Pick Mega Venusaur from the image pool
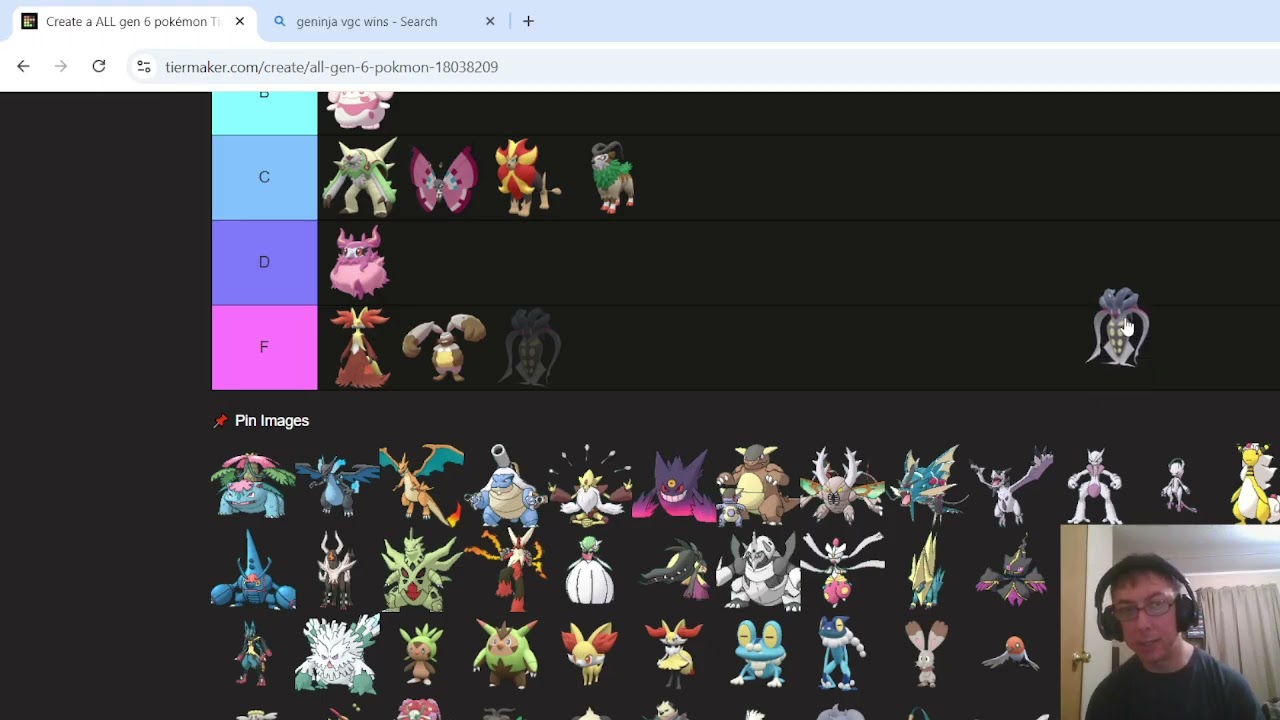 (x=253, y=485)
